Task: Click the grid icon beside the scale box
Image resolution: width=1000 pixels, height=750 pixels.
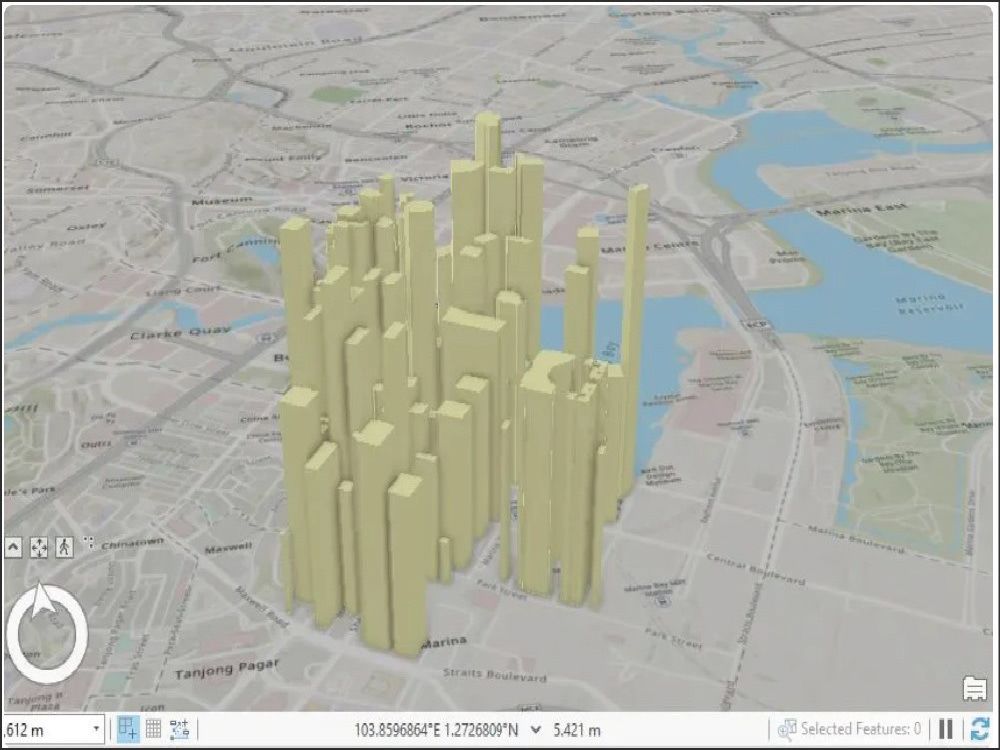Action: click(x=153, y=728)
